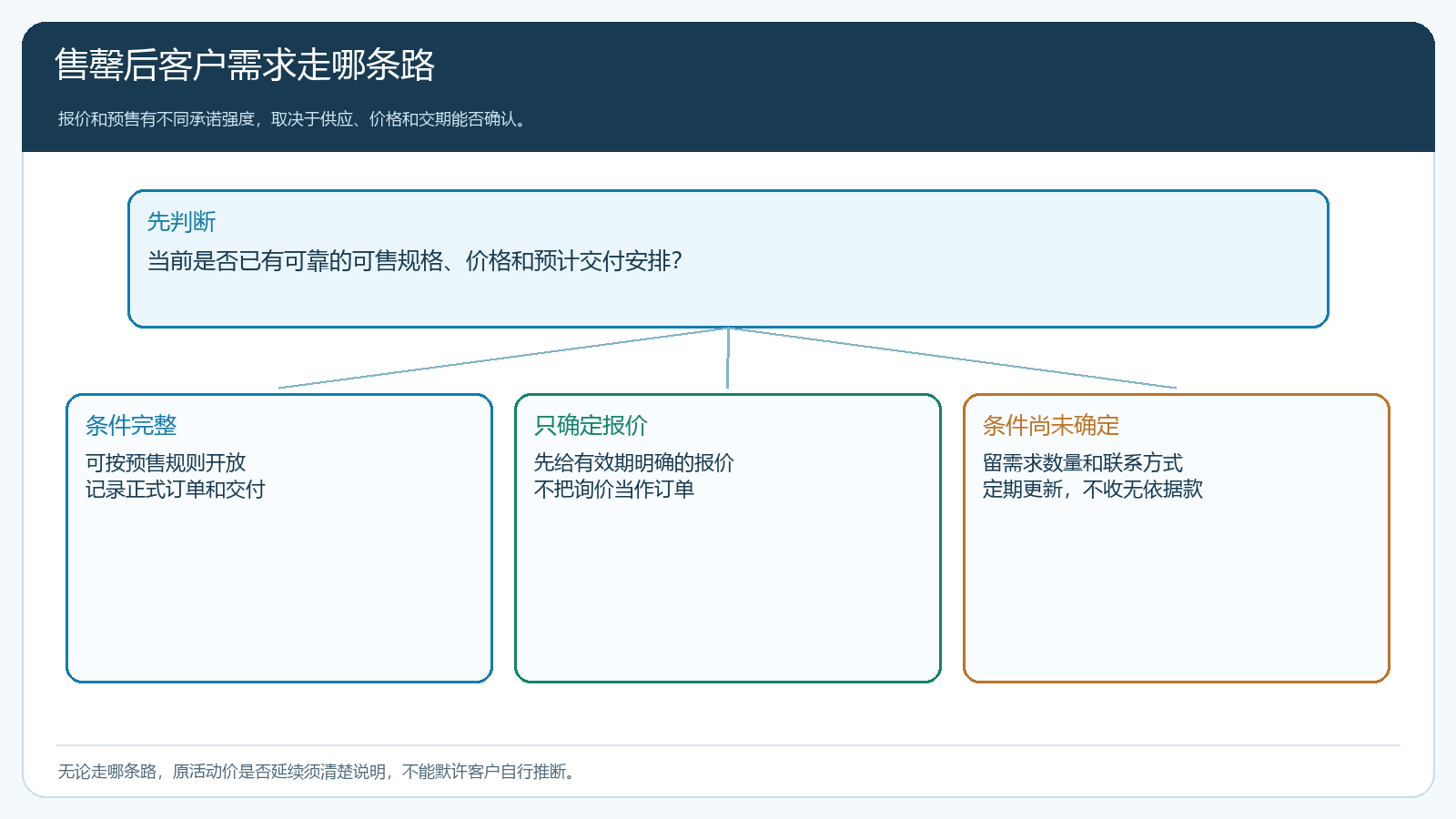Click the 条件完整 card heading
Screen dimensions: 1456x819
[131, 425]
